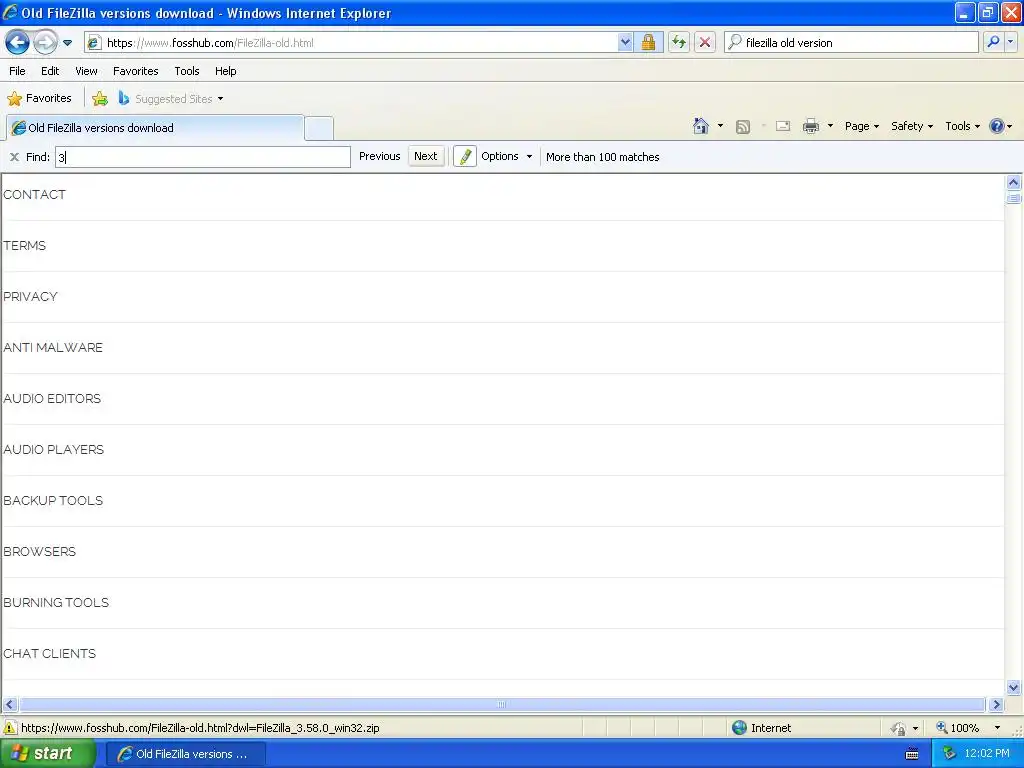Click the RSS feeds icon
The image size is (1024, 768).
coord(743,127)
